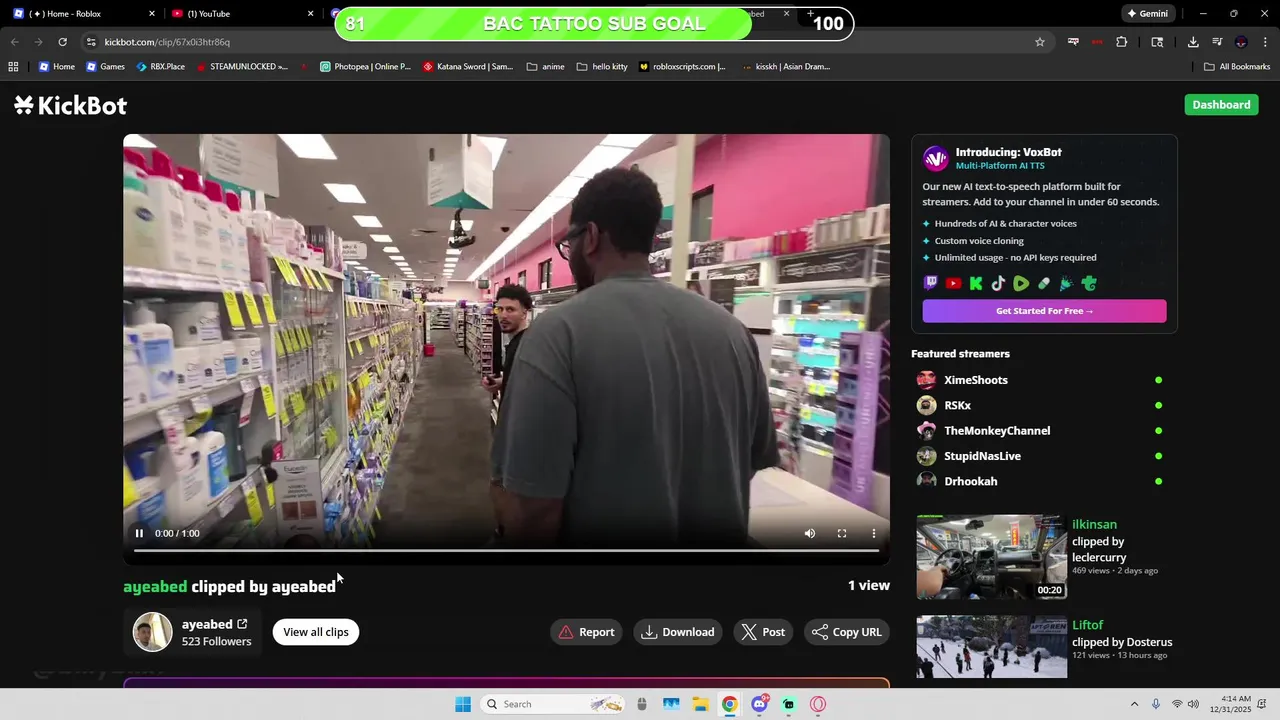Click the pill icon in VoxBot card
Image resolution: width=1280 pixels, height=720 pixels.
pos(1044,284)
